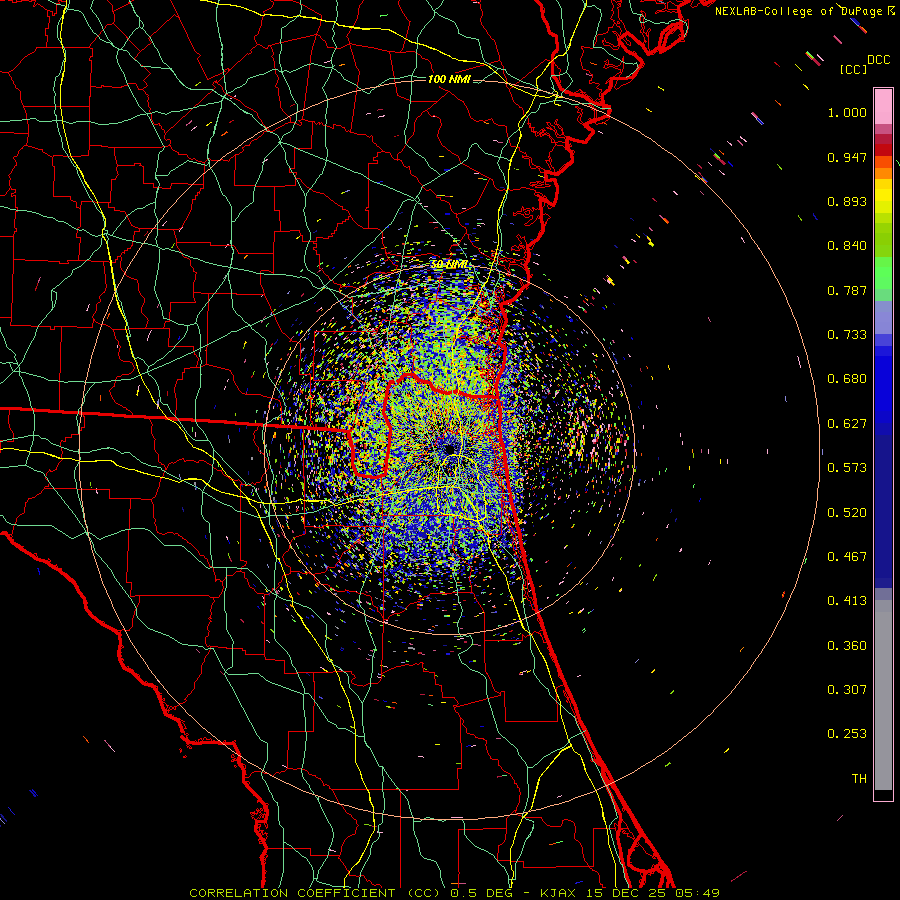Click the 100 NMI range ring label
Viewport: 900px width, 900px height.
click(x=449, y=79)
